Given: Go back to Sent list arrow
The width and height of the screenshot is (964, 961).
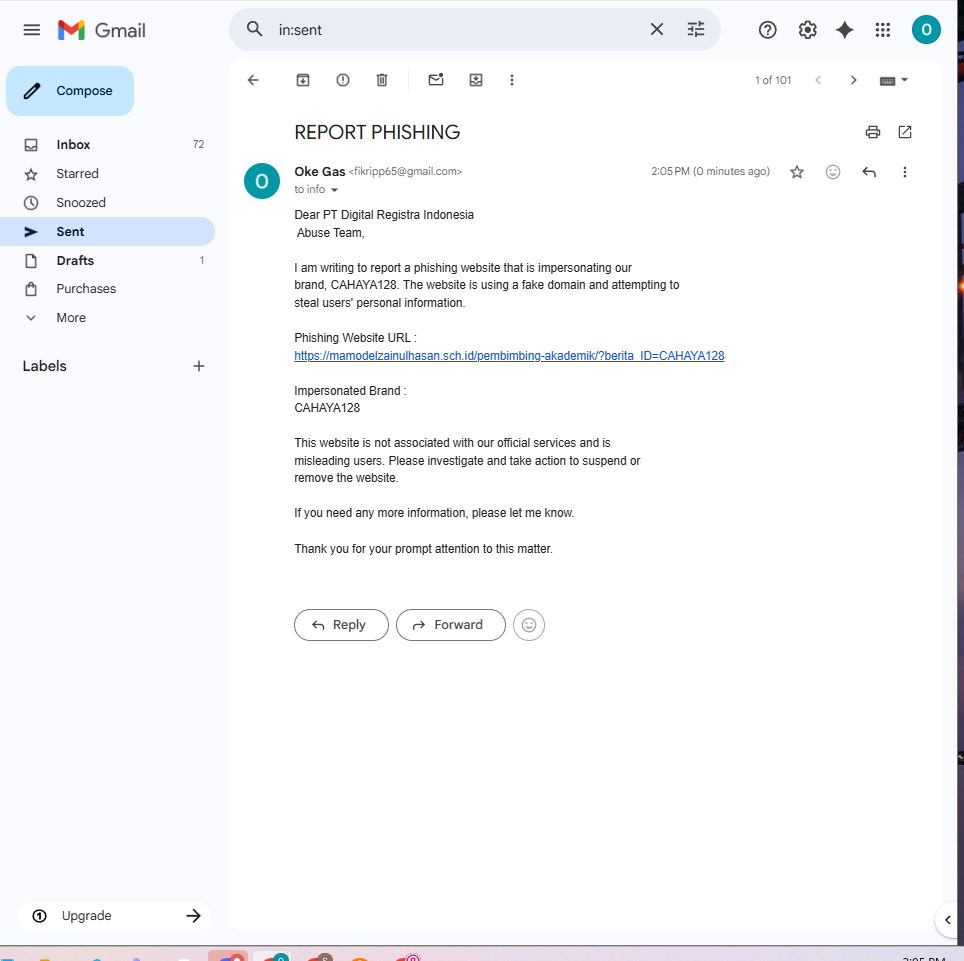Looking at the screenshot, I should 253,80.
